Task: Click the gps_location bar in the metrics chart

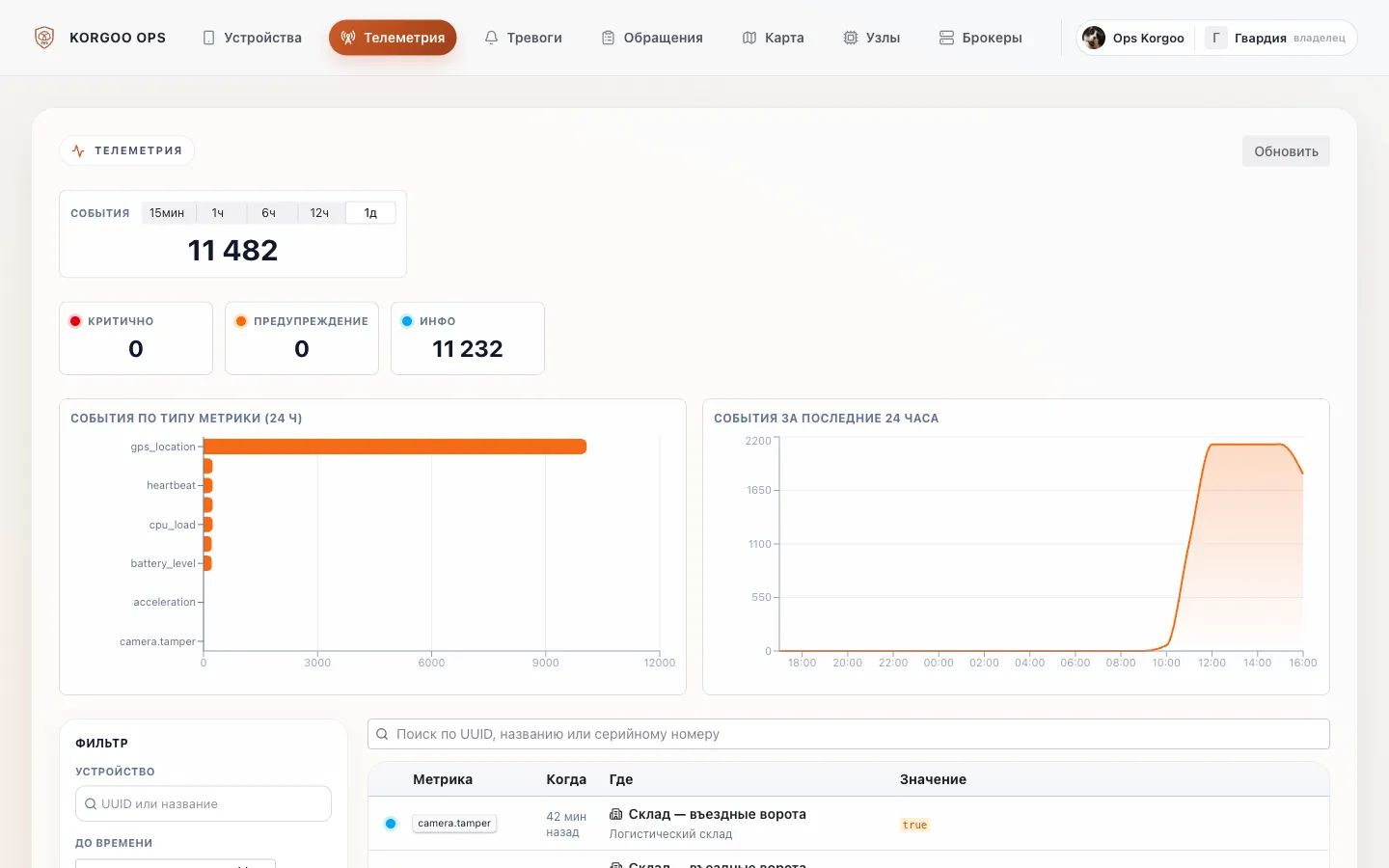Action: click(x=395, y=447)
